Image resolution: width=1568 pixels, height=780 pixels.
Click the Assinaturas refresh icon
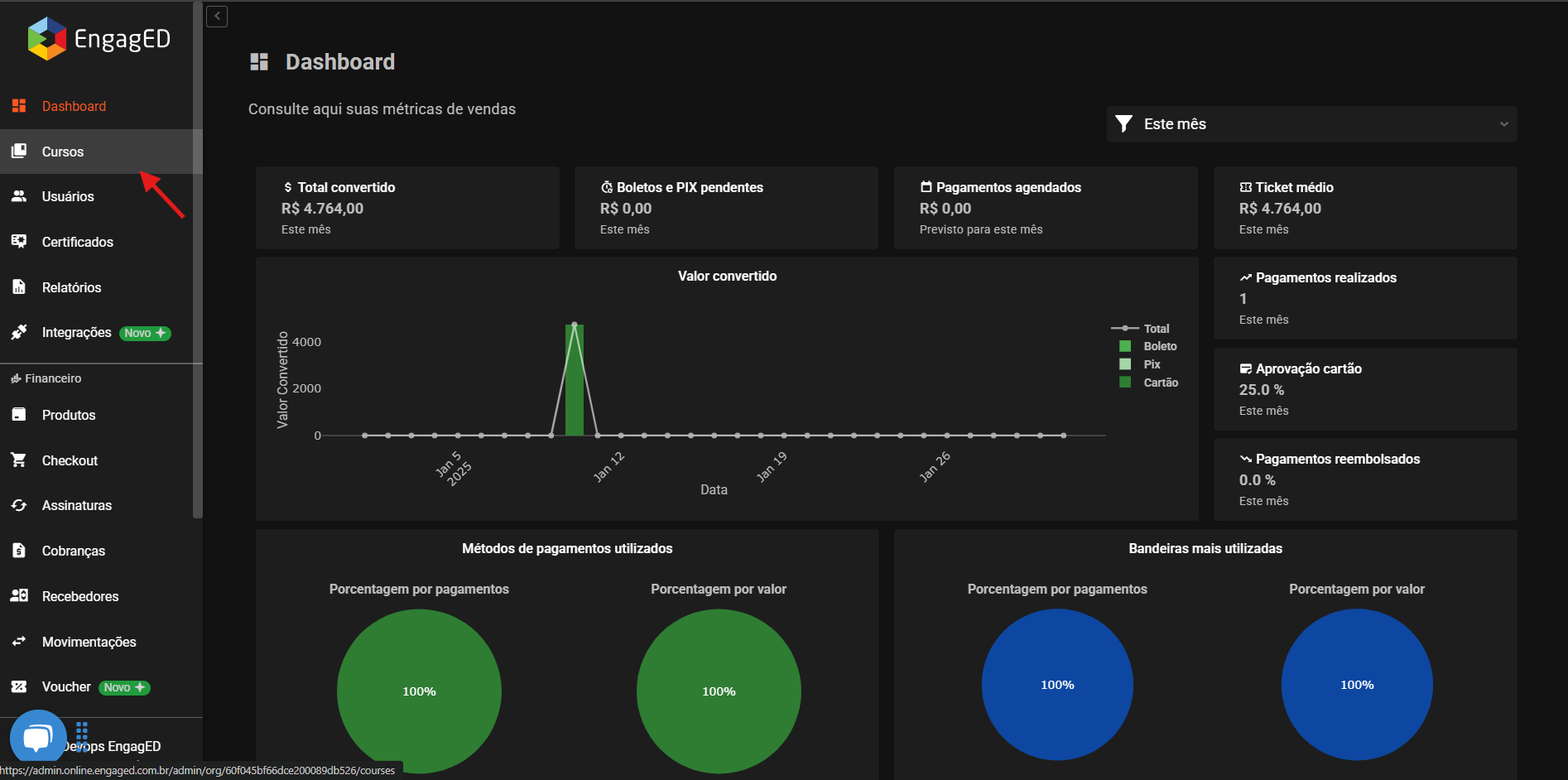click(18, 505)
